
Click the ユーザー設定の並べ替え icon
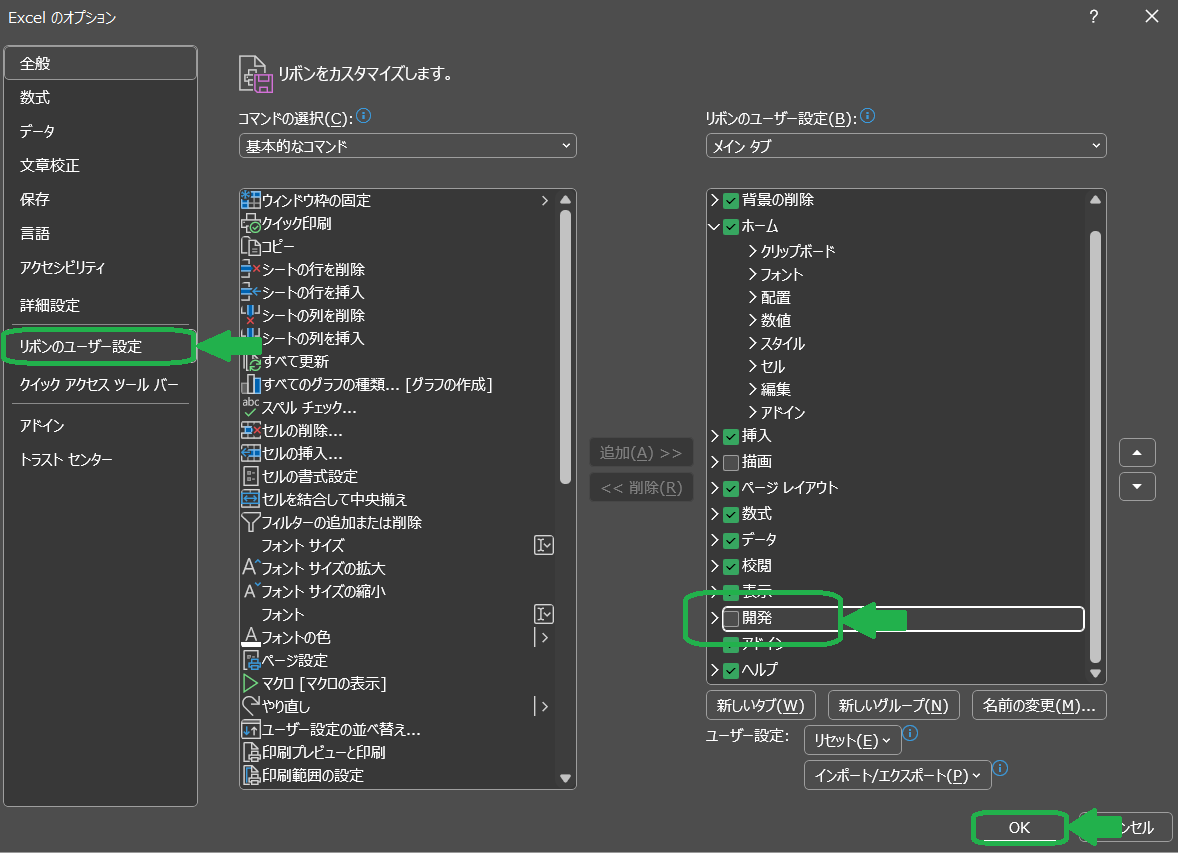(x=250, y=729)
